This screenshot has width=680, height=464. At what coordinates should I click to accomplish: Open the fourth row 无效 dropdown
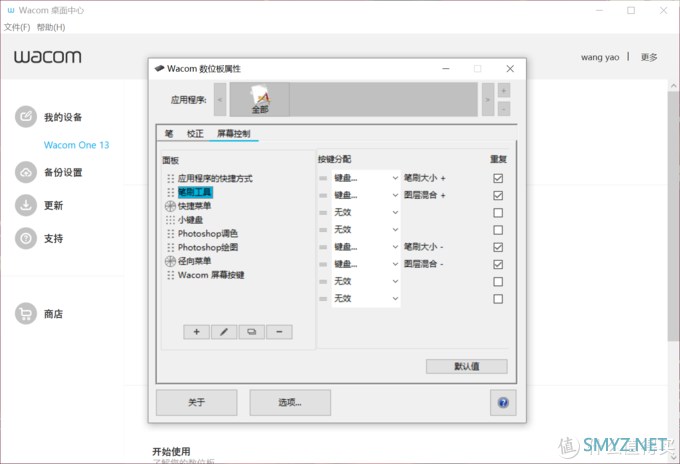click(366, 230)
